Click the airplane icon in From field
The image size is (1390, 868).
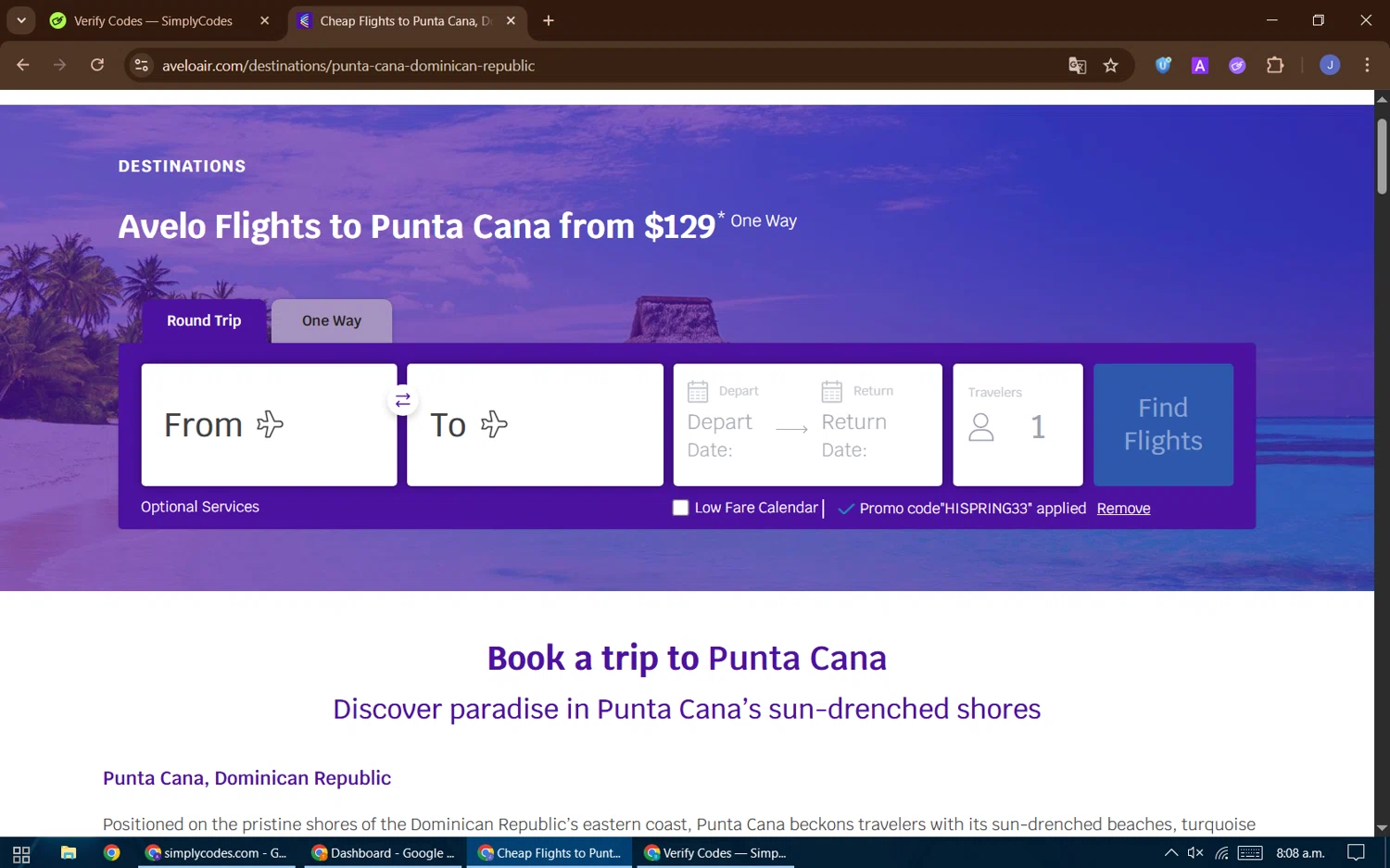tap(270, 424)
